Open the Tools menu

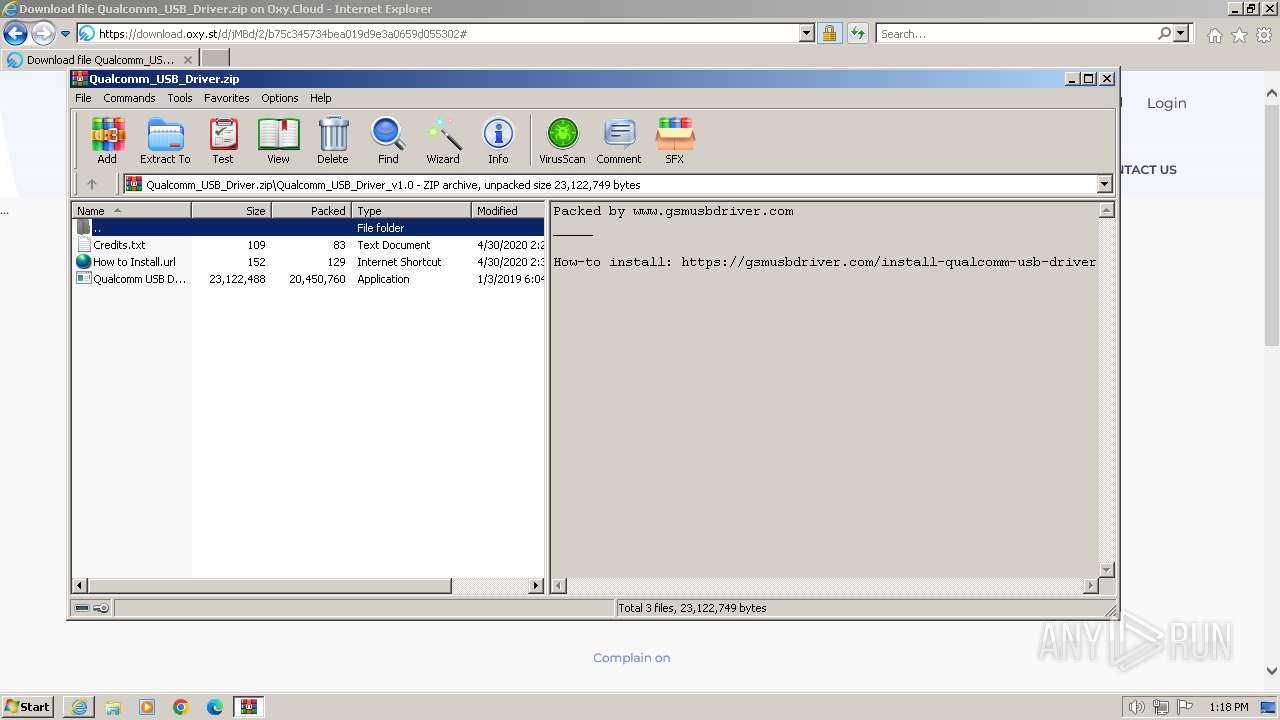point(180,98)
